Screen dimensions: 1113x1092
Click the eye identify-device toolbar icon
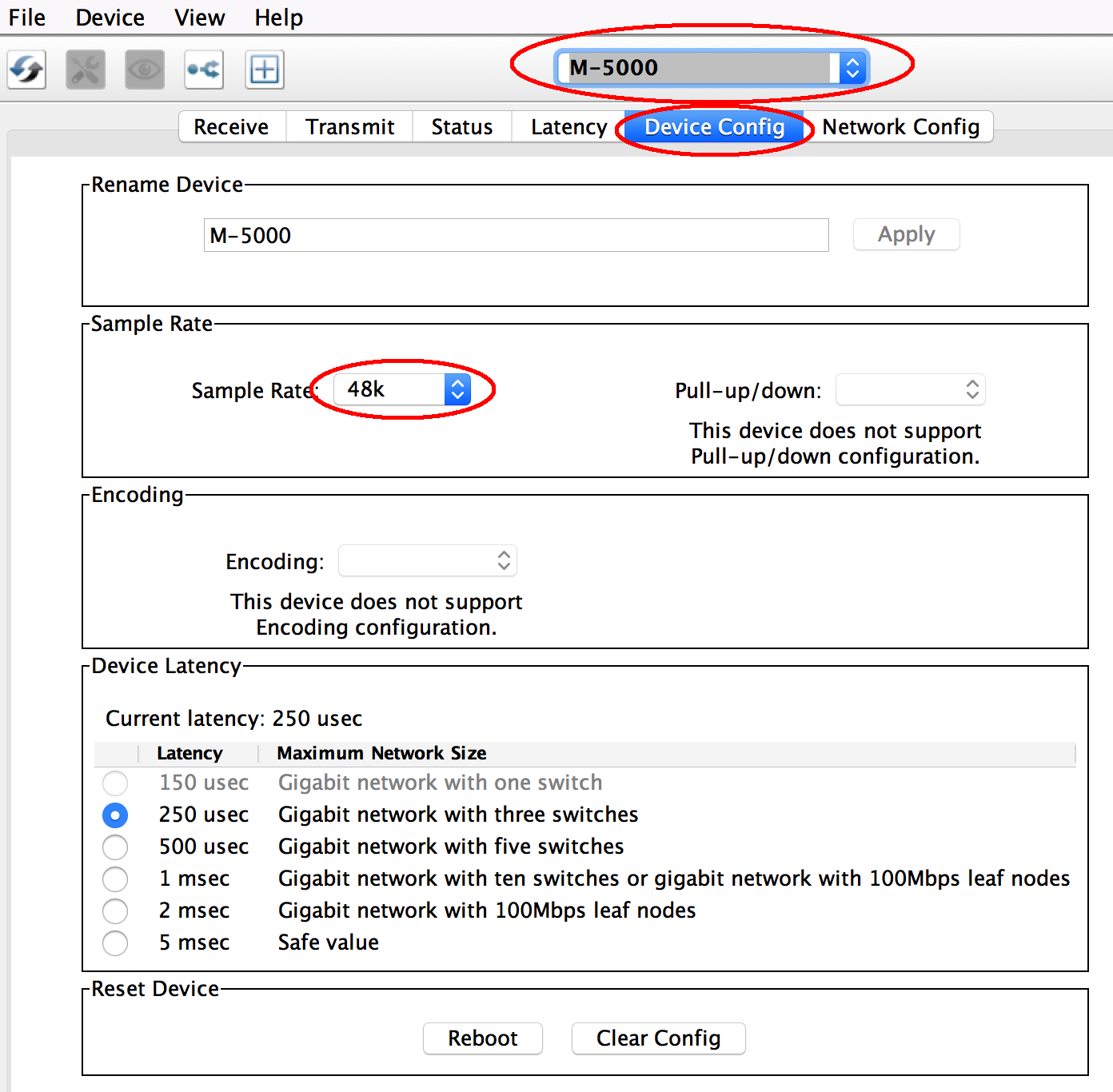pos(145,70)
